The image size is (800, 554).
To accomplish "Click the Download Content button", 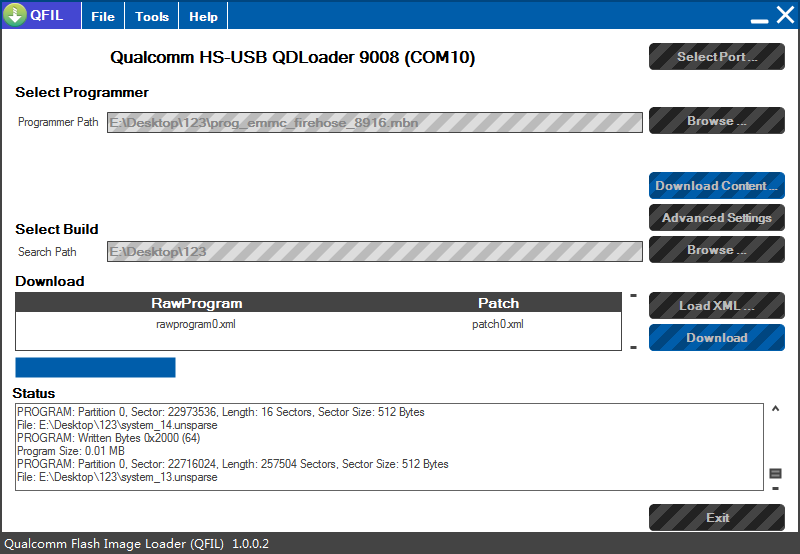I will pyautogui.click(x=716, y=186).
